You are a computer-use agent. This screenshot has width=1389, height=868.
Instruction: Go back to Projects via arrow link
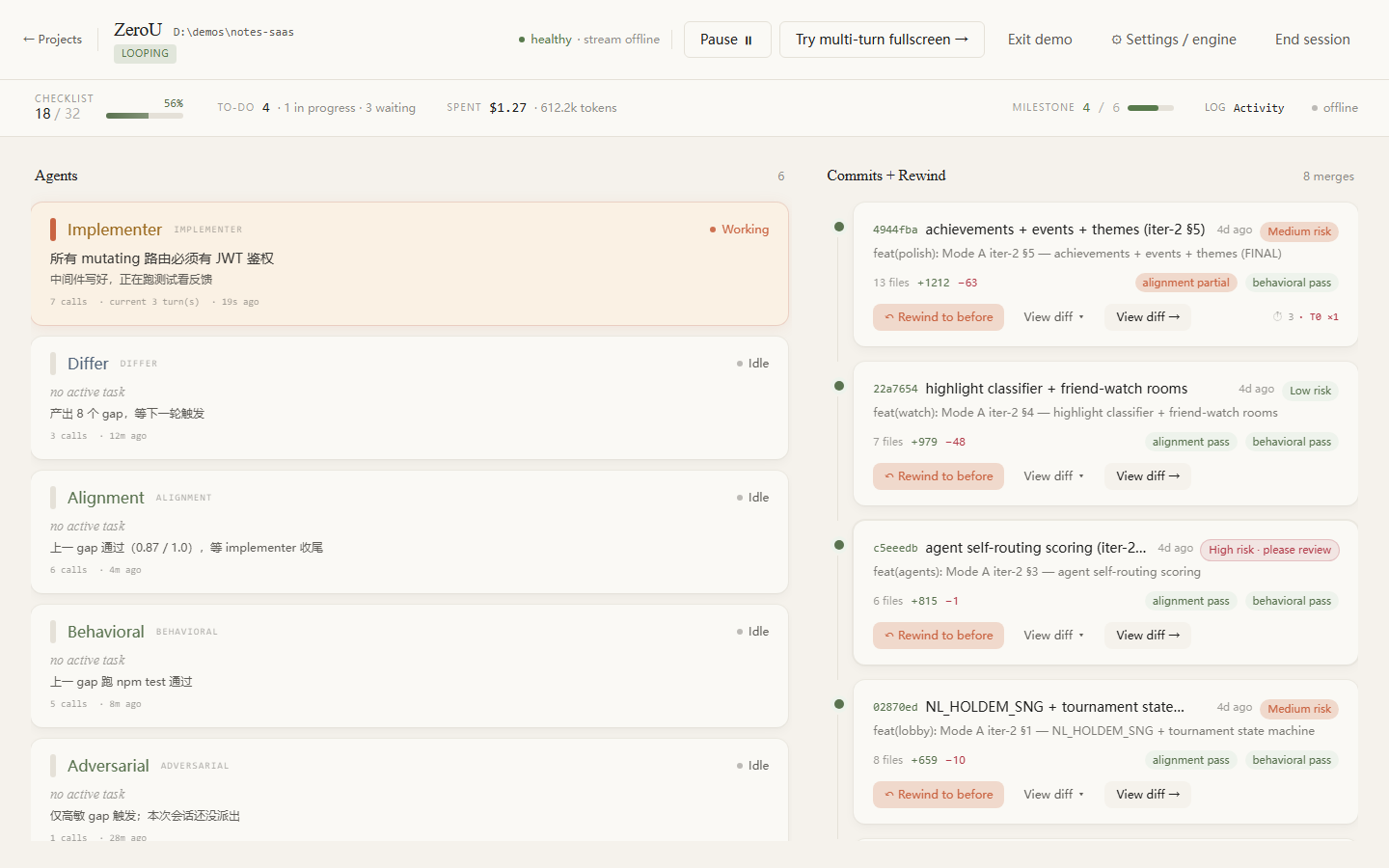click(52, 40)
